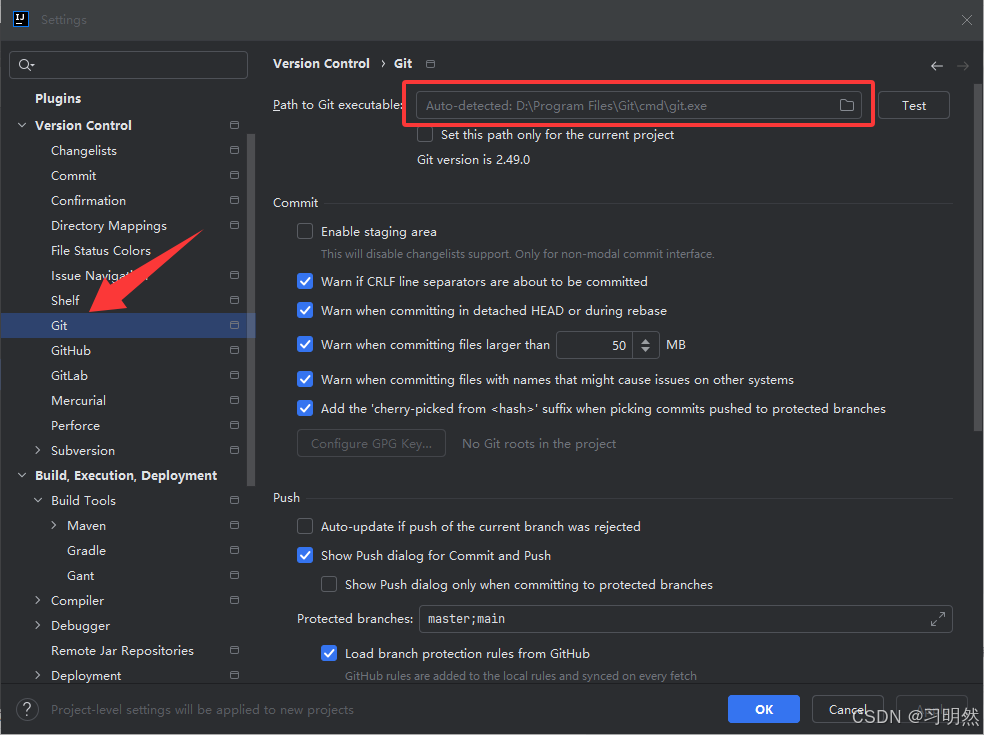The width and height of the screenshot is (984, 735).
Task: Click project-level icon beside Changelists
Action: click(x=235, y=150)
